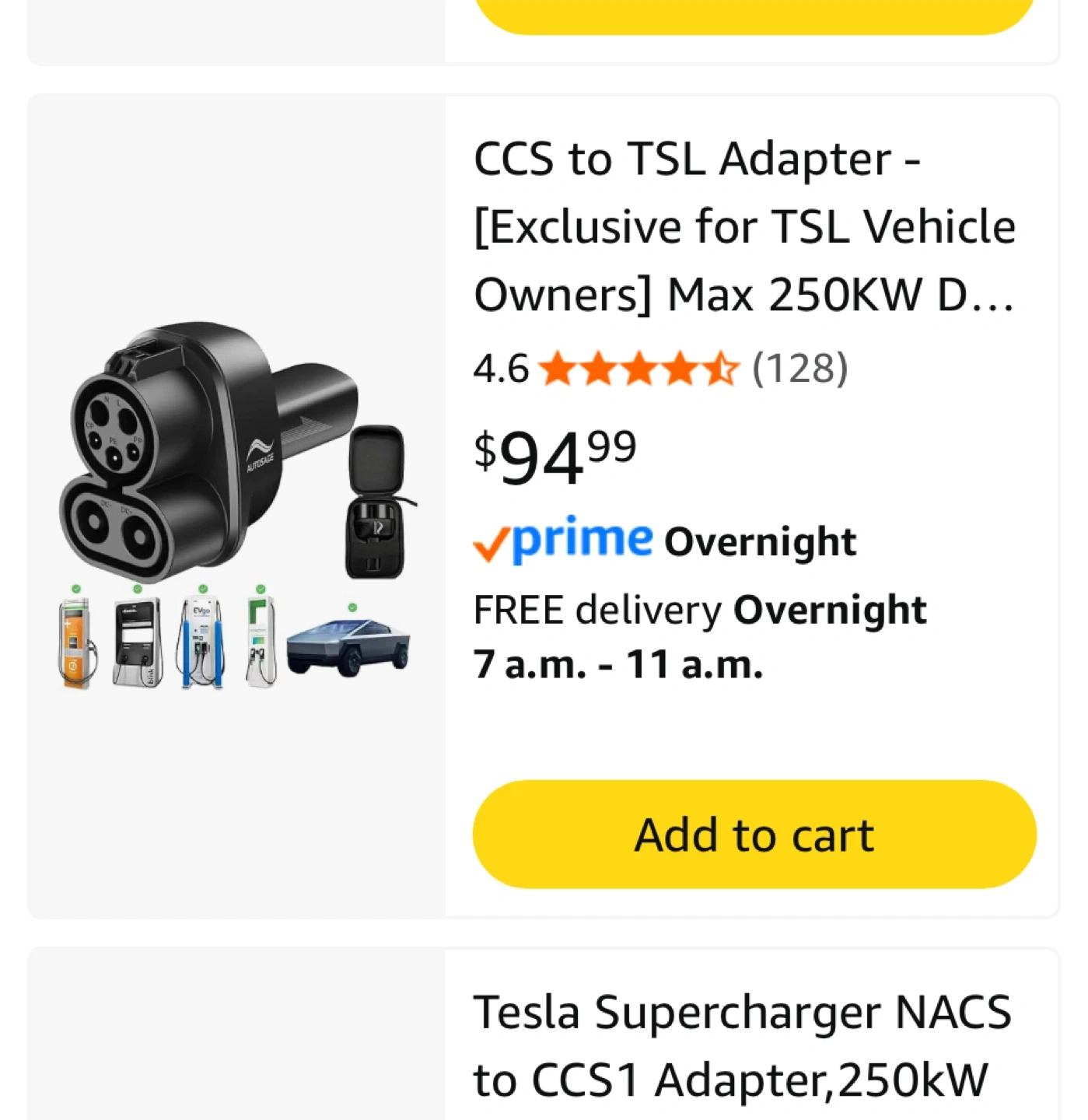Click the AUTOSAGE logo on the adapter

tap(260, 456)
